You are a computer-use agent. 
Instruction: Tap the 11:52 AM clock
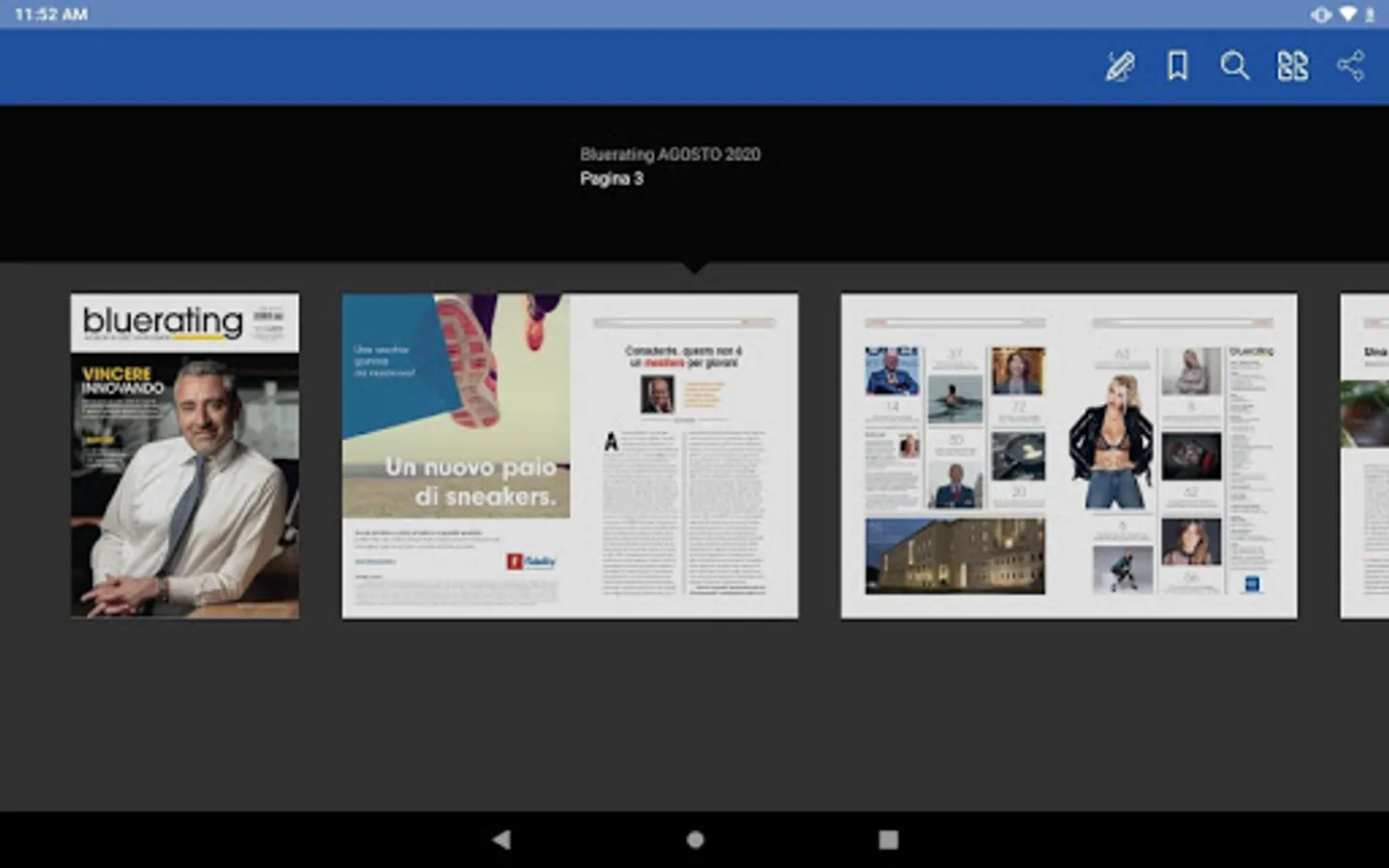click(x=51, y=14)
